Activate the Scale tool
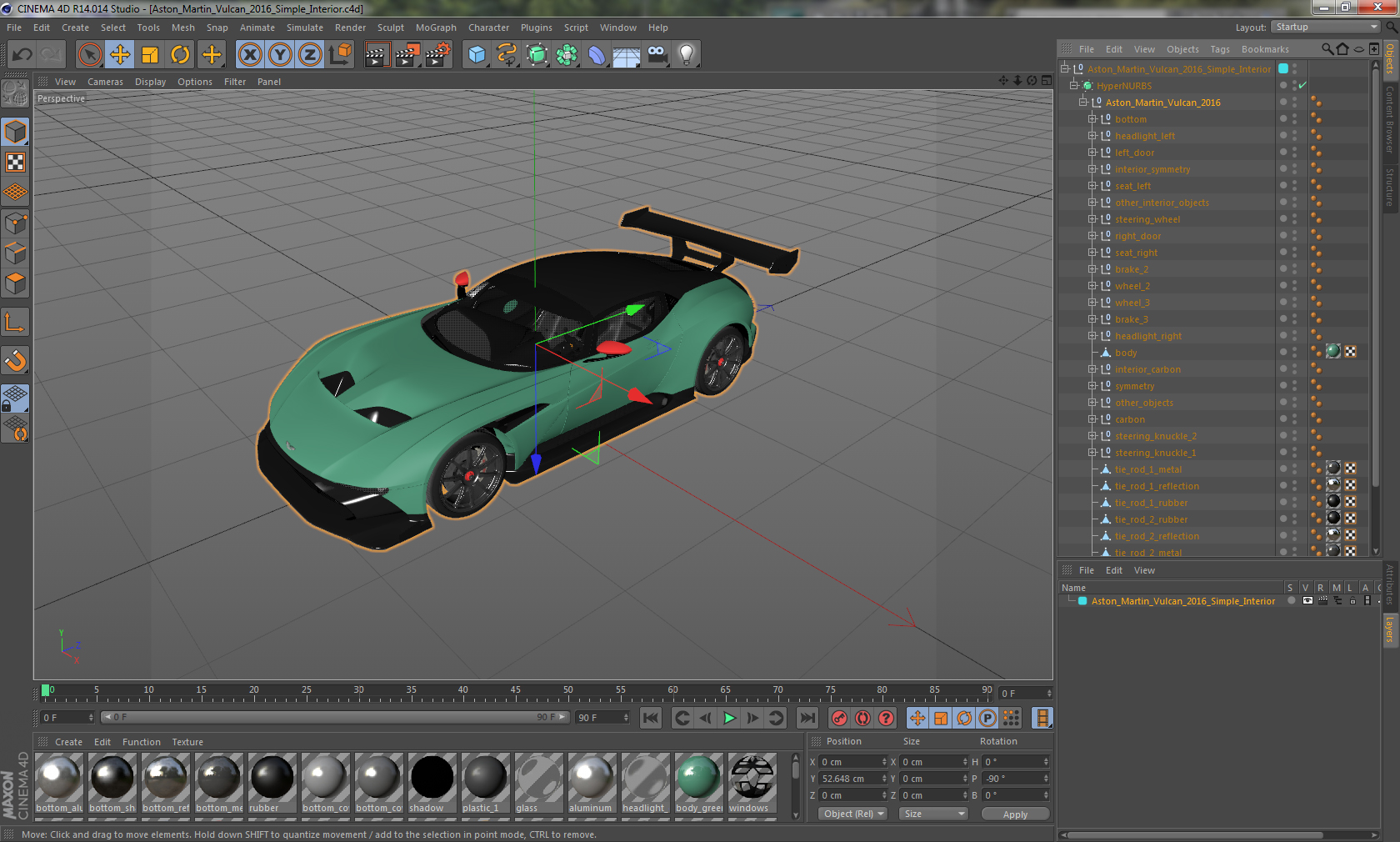Screen dimensions: 1400x842 [x=150, y=55]
